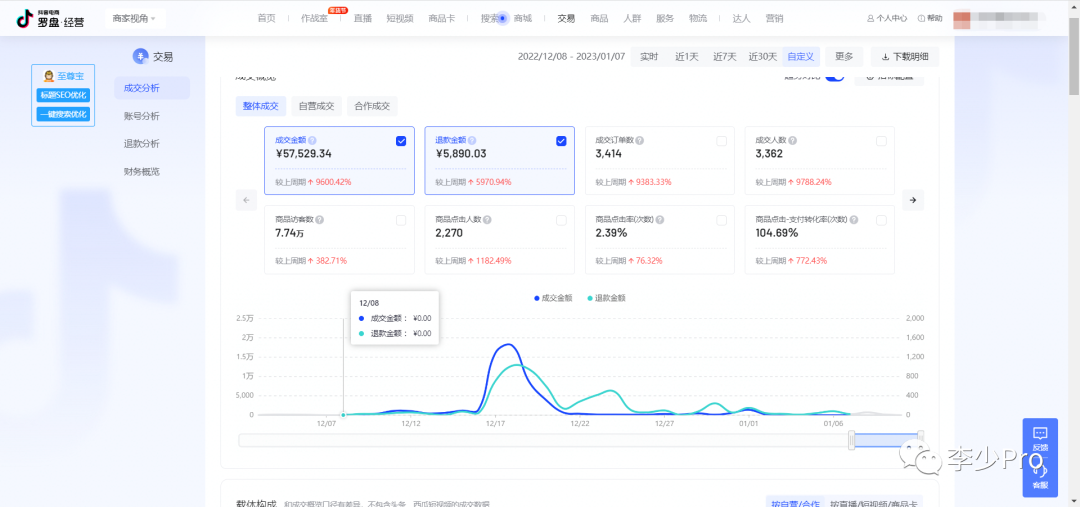Click the 至尊宝 plugin avatar icon

coord(49,76)
